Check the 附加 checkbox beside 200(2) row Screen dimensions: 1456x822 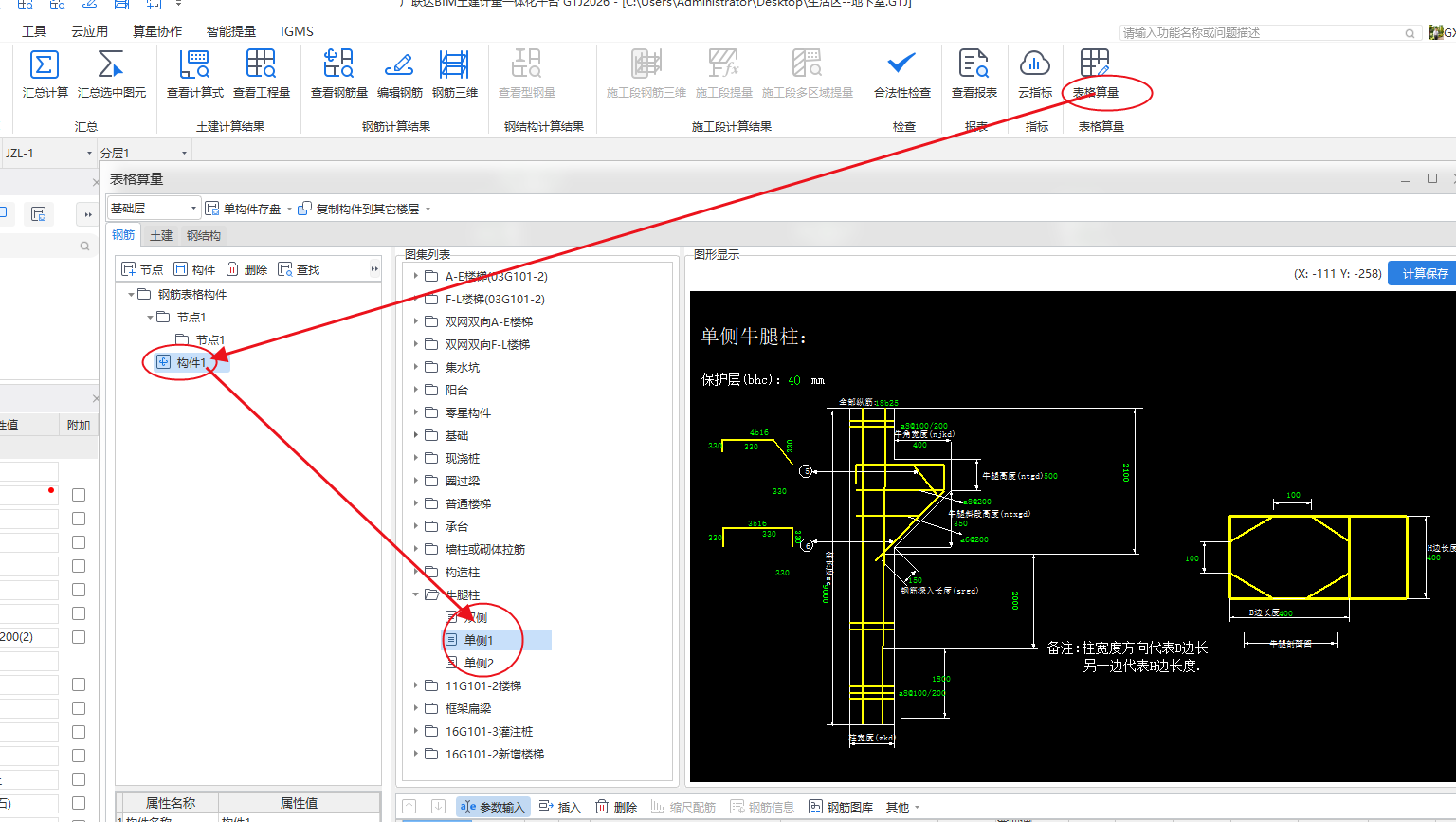[x=79, y=637]
